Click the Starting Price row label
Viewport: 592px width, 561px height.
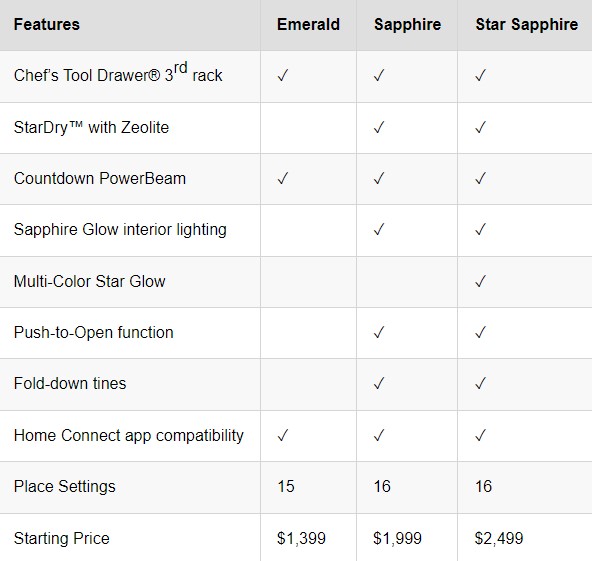coord(62,539)
